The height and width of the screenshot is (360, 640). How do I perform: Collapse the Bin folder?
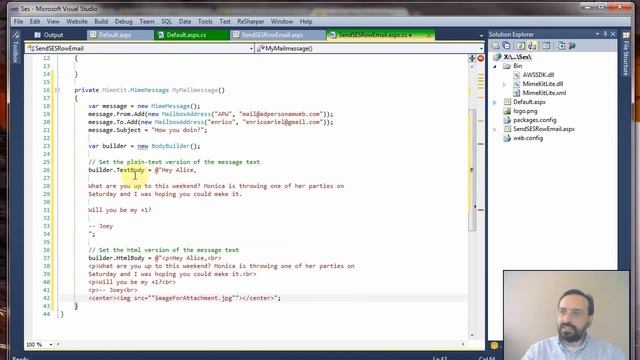495,66
